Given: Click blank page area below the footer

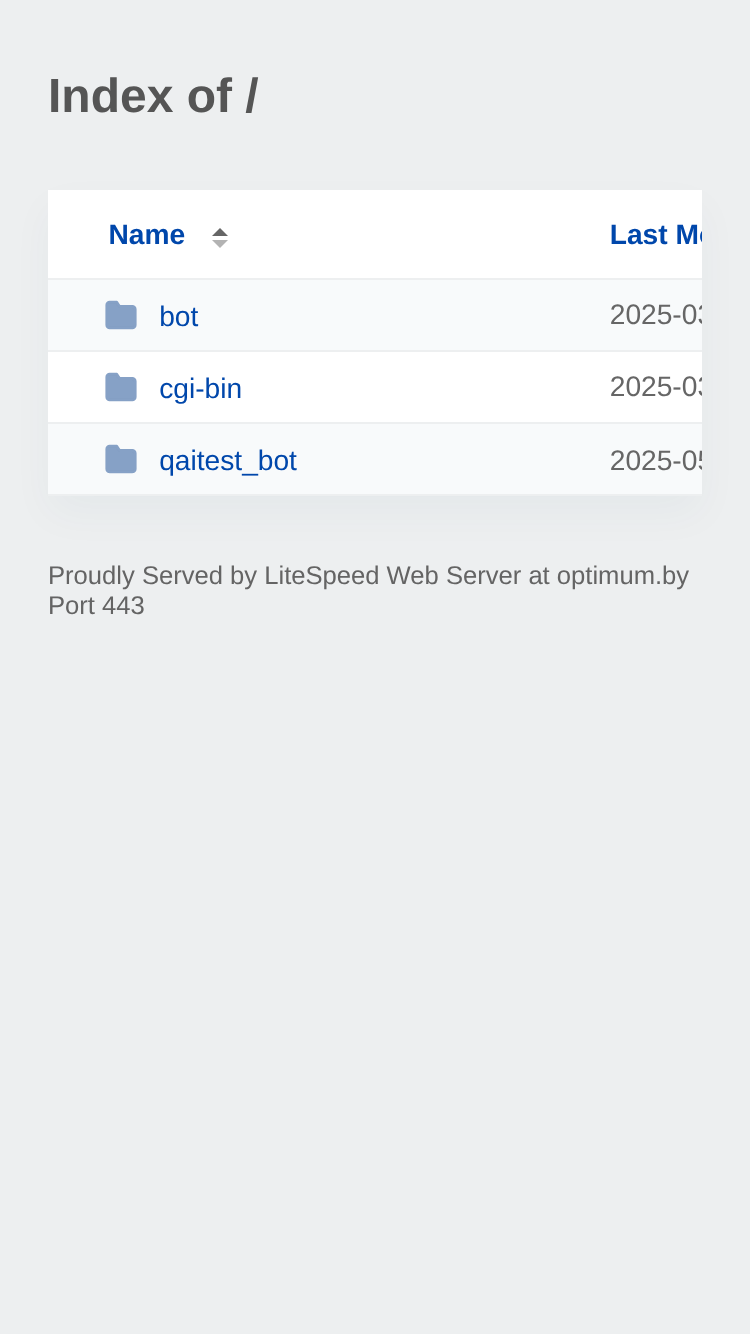Looking at the screenshot, I should (x=375, y=950).
